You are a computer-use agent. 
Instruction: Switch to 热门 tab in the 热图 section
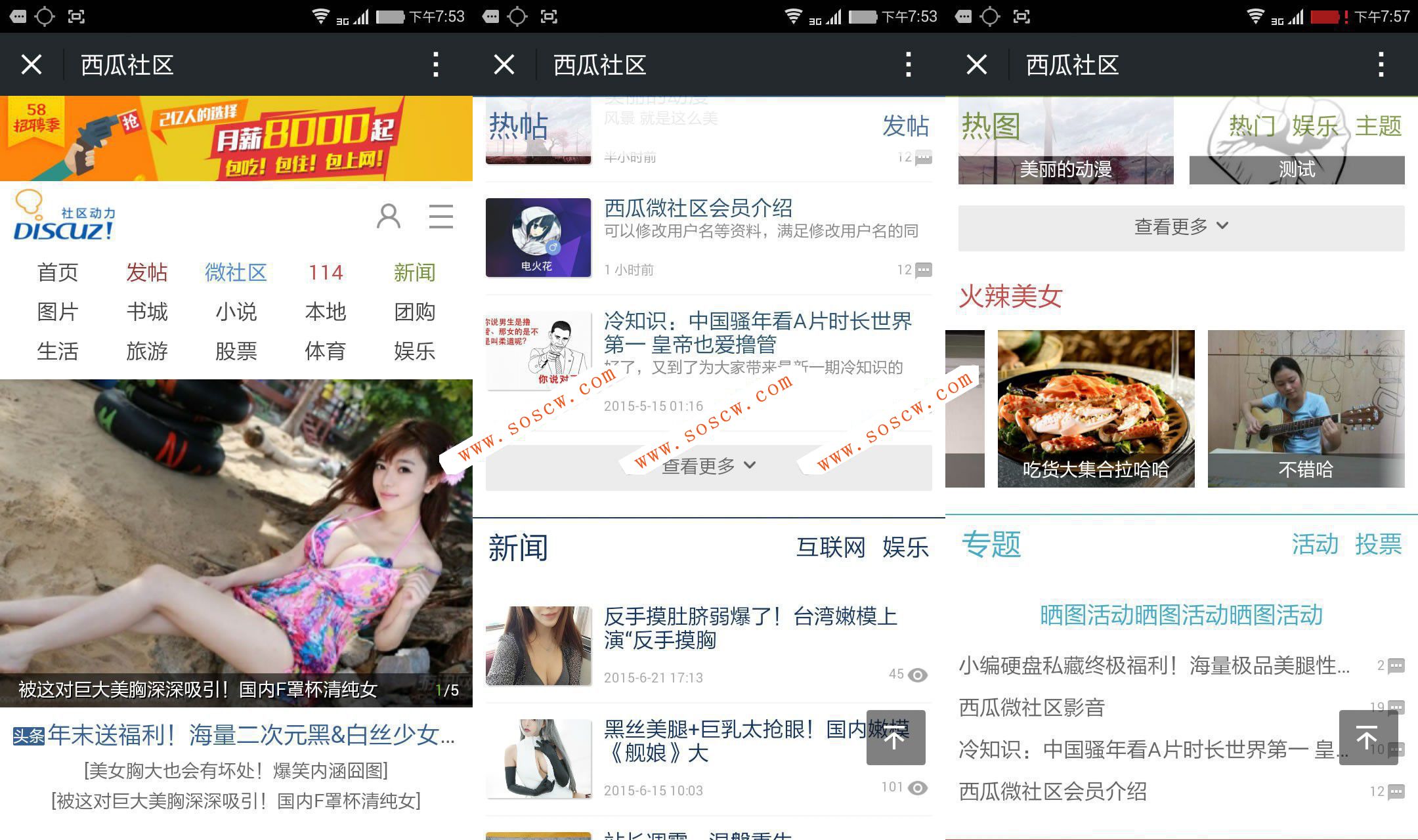(x=1253, y=125)
